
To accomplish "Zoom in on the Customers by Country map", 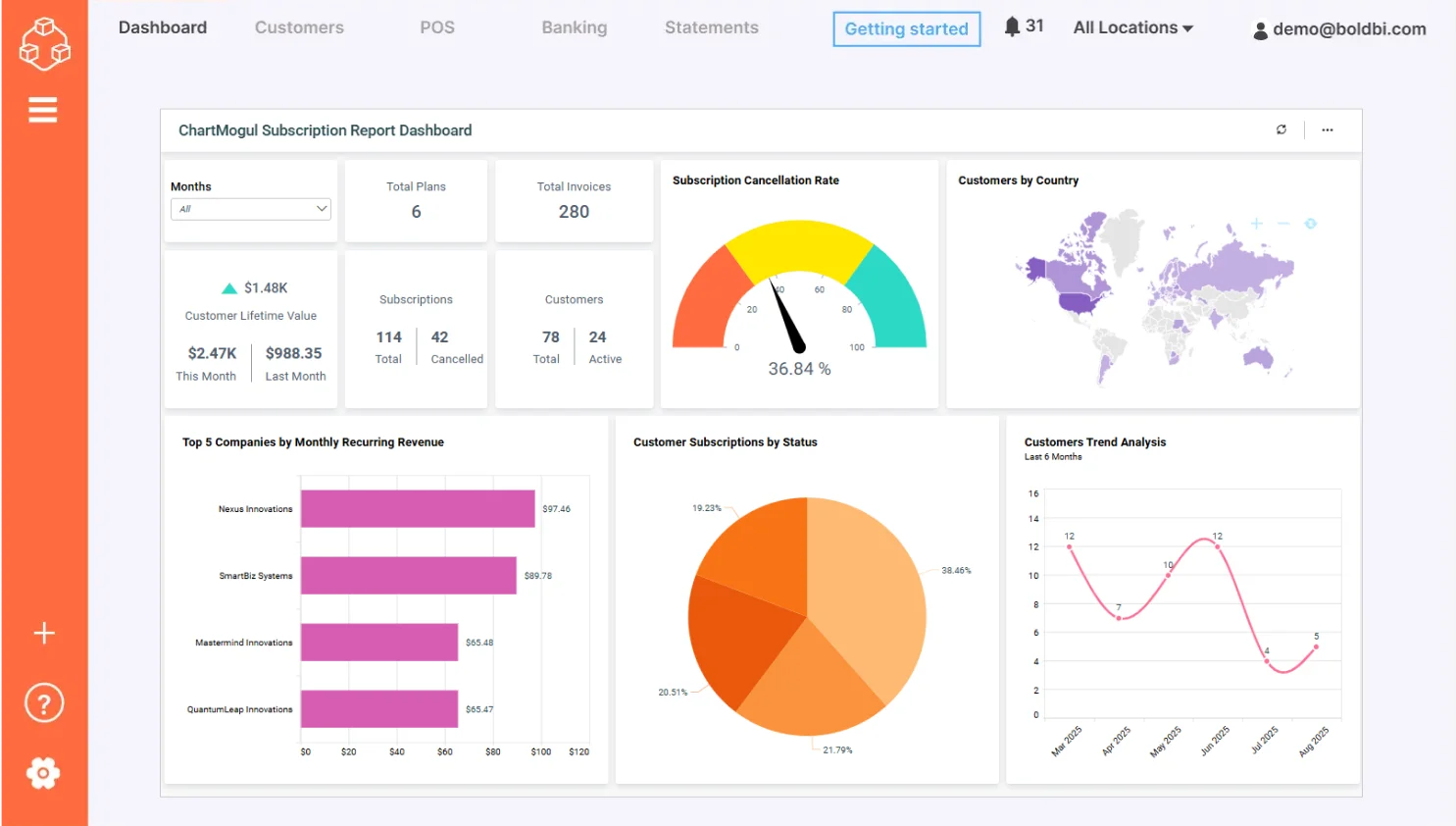I will tap(1255, 224).
